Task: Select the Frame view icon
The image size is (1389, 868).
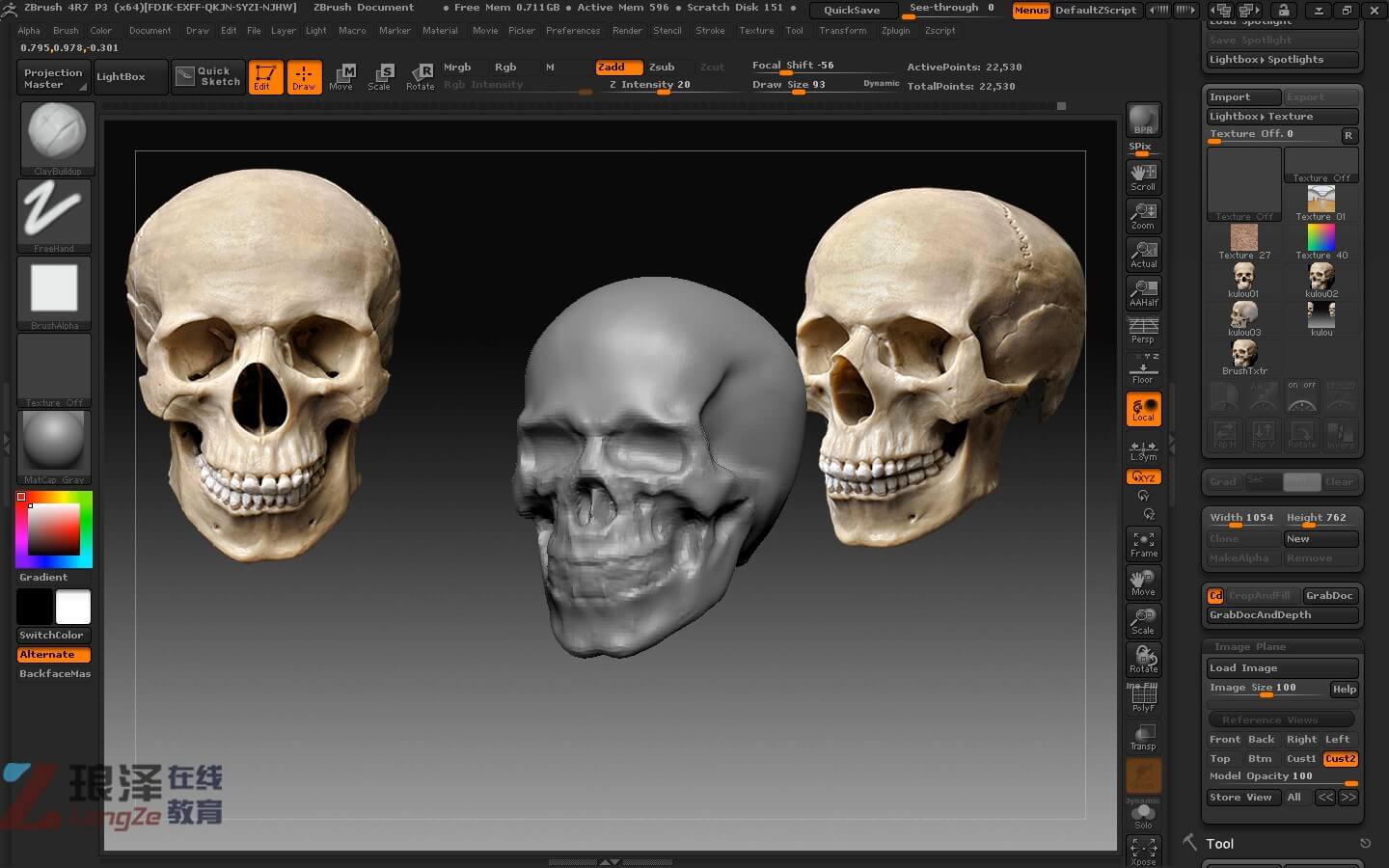Action: click(1143, 544)
